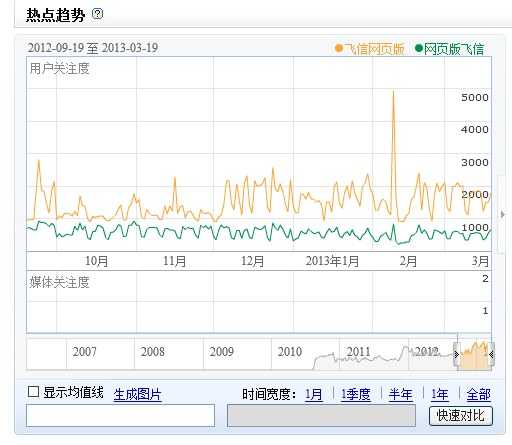The width and height of the screenshot is (512, 445).
Task: Click the 快速对比 button
Action: [461, 416]
